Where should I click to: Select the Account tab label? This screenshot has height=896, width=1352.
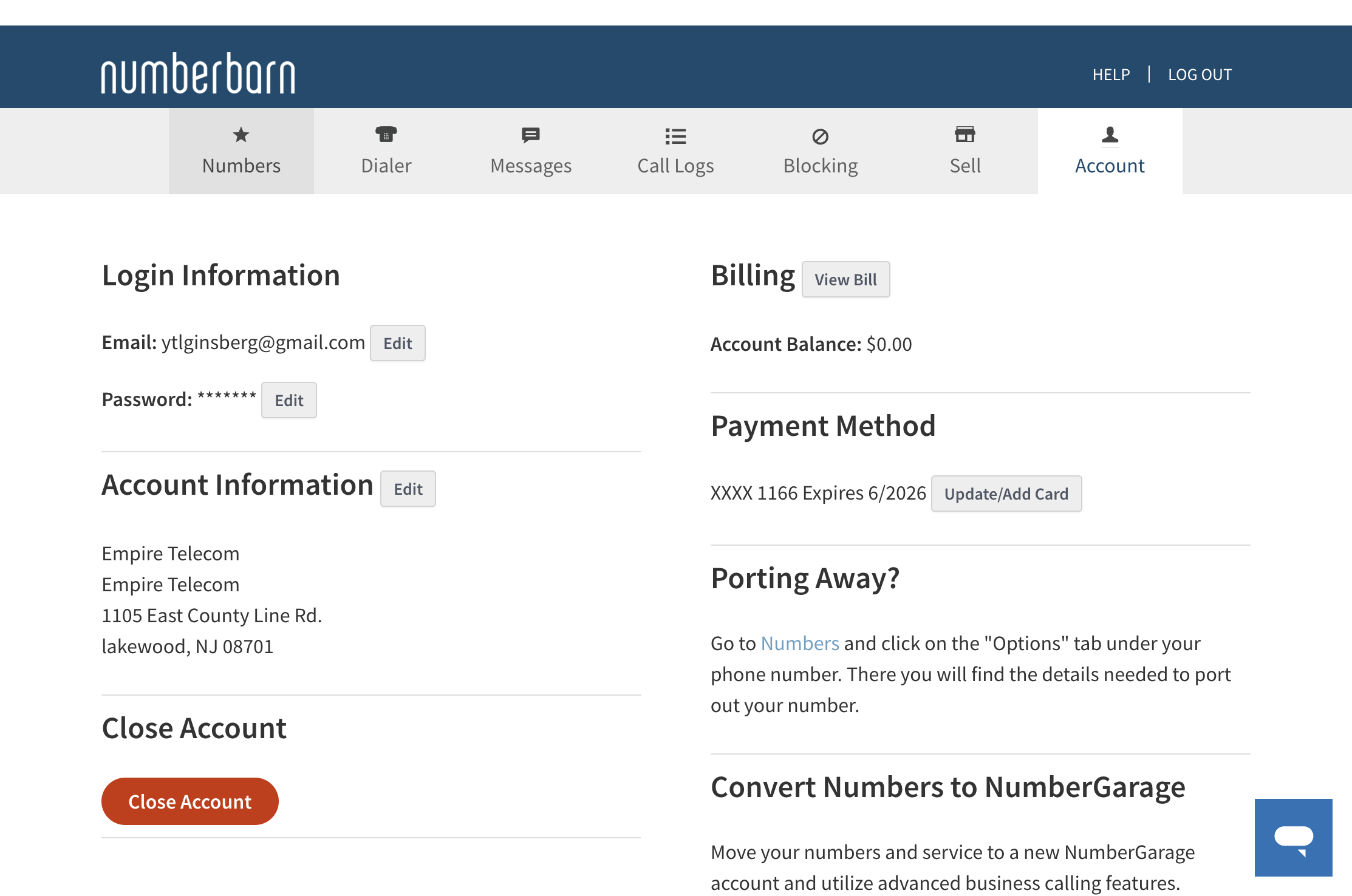(x=1110, y=166)
